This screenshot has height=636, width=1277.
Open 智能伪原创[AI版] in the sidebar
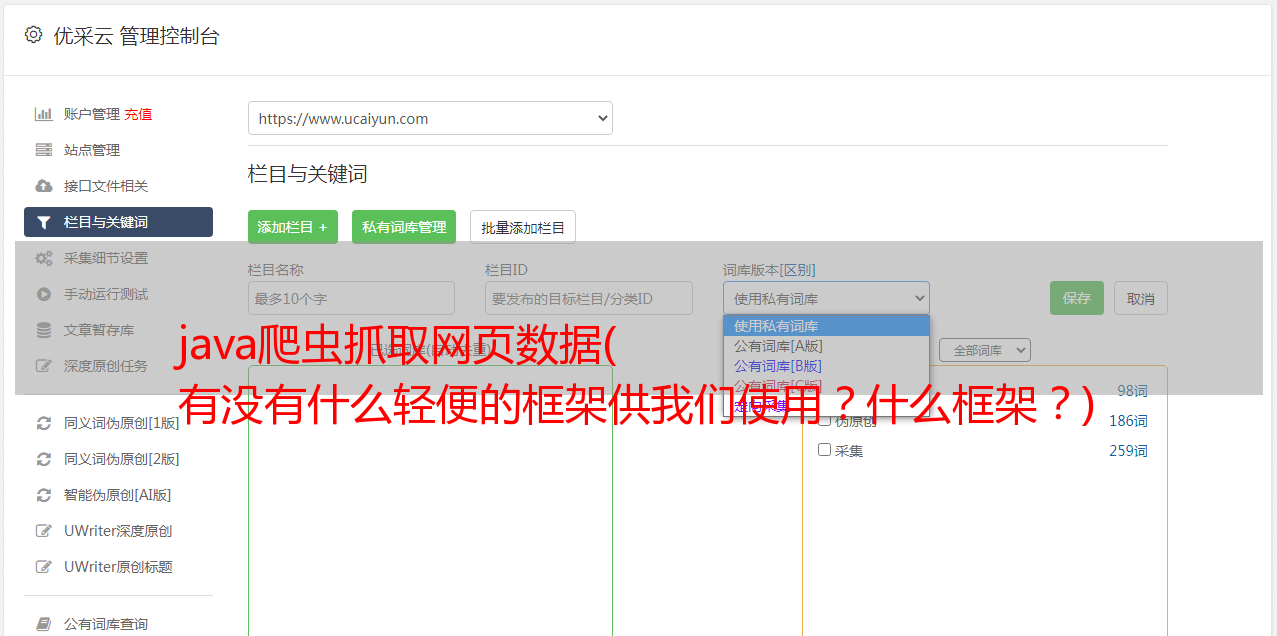(118, 495)
